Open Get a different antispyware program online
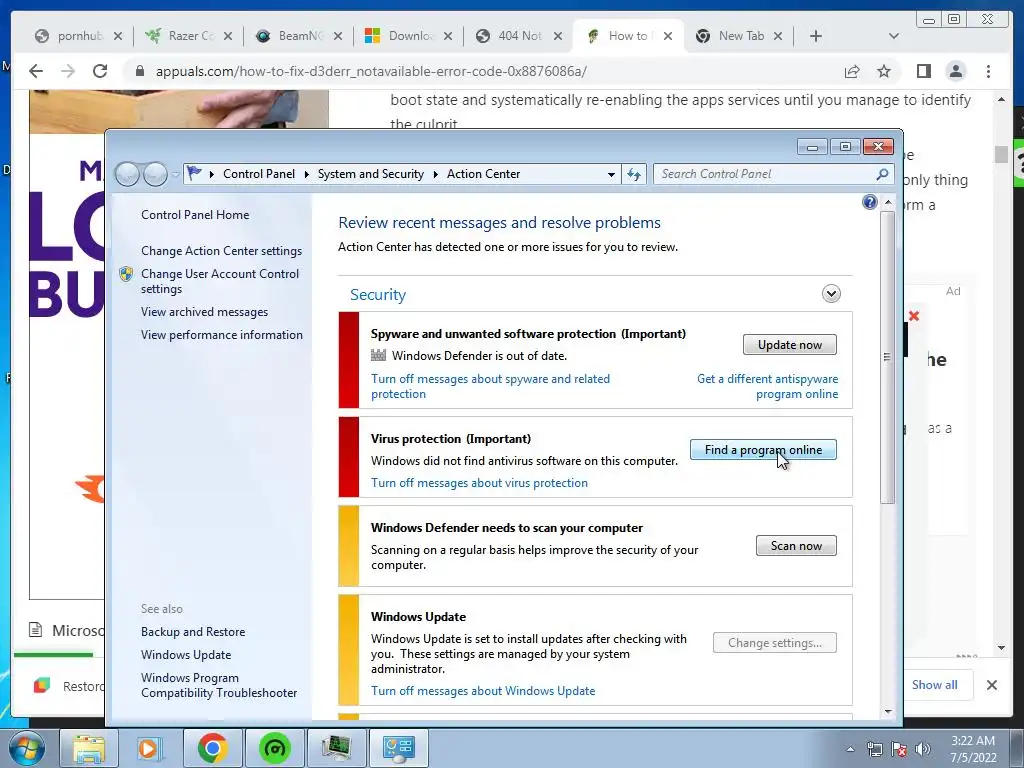This screenshot has width=1024, height=768. 767,387
